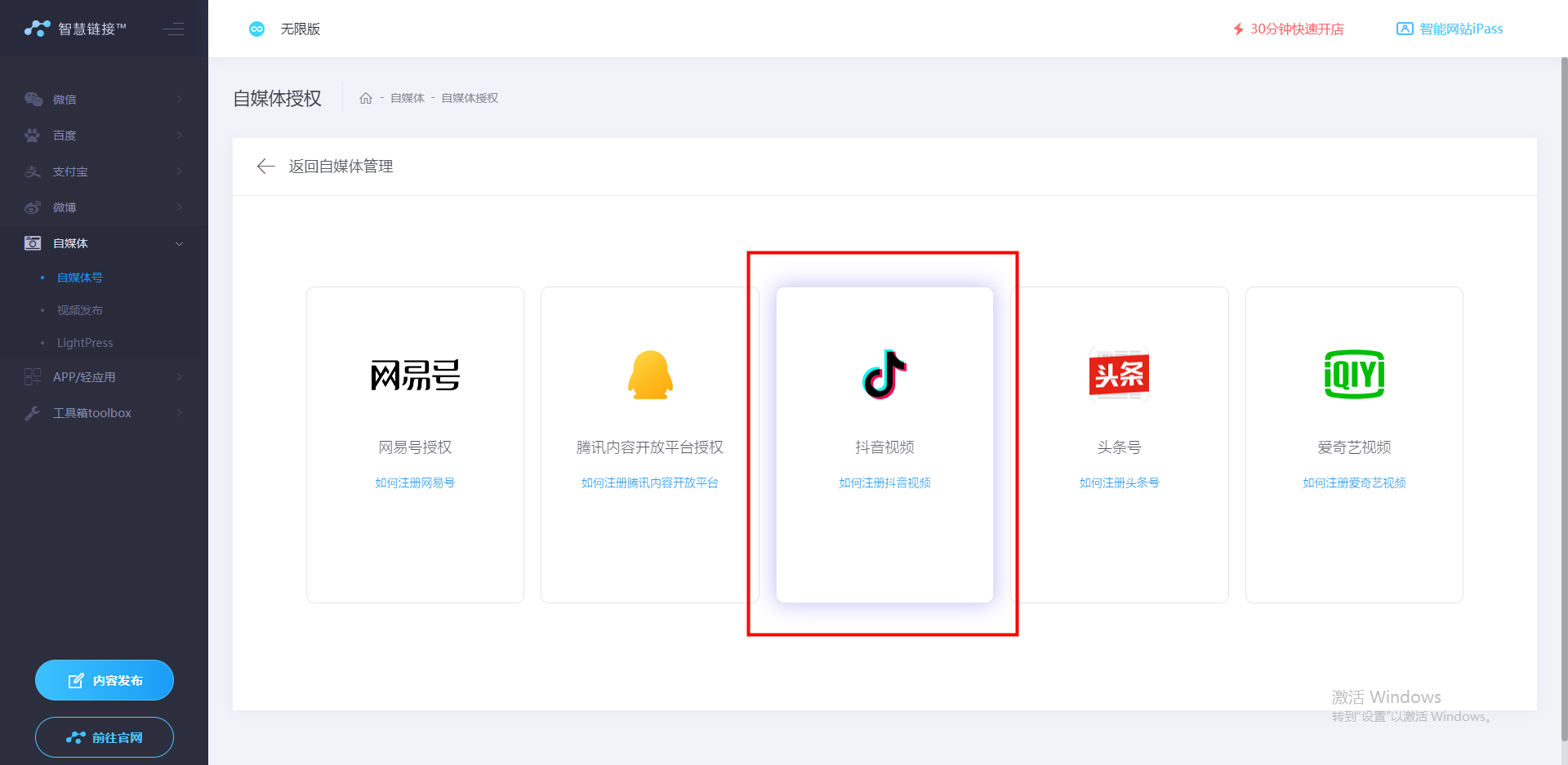Open the 自媒体号 submenu item
The image size is (1568, 765).
[80, 278]
